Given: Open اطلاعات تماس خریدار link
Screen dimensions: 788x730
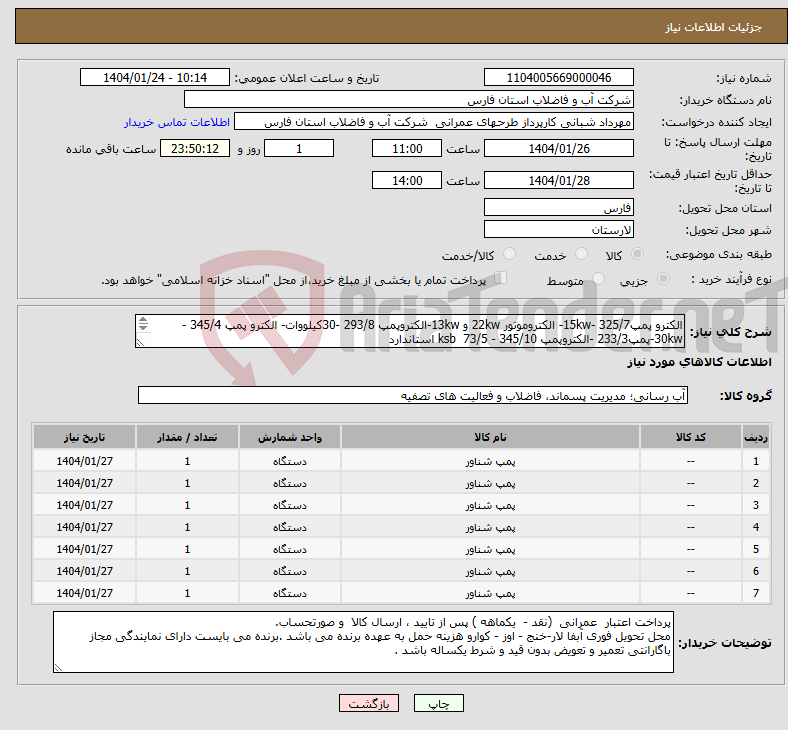Looking at the screenshot, I should coord(177,122).
